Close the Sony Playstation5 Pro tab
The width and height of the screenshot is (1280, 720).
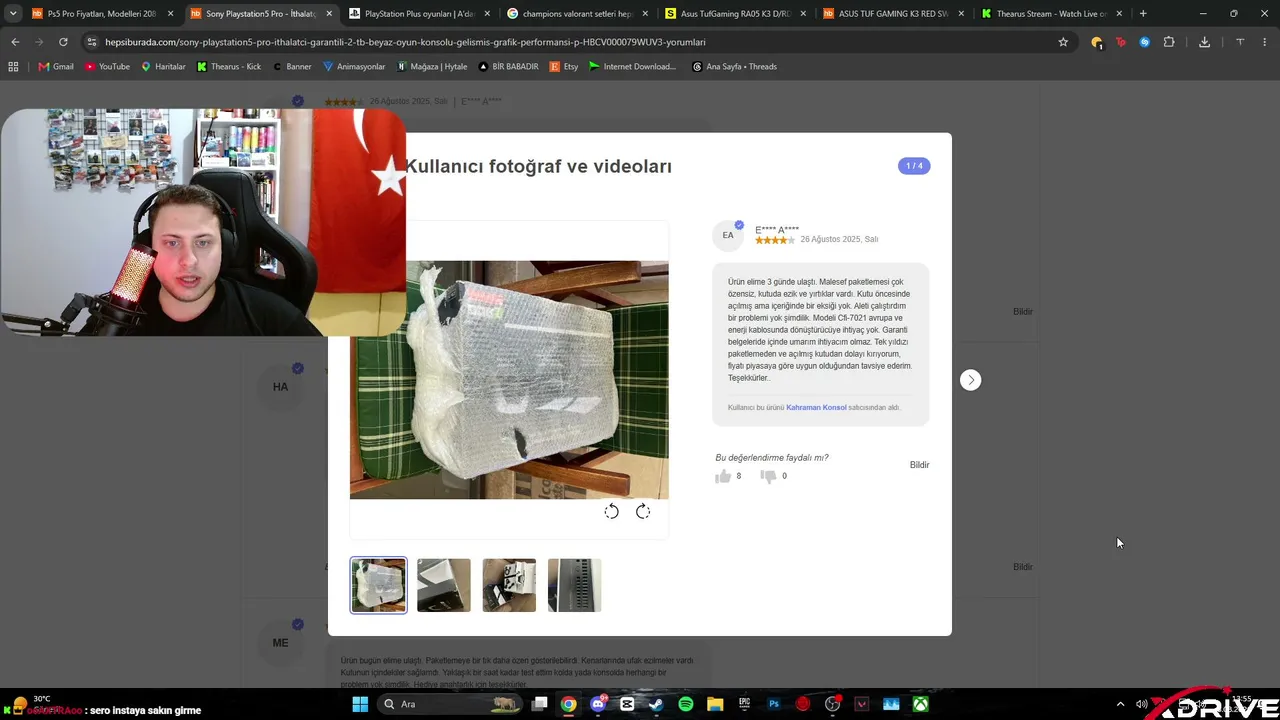(329, 14)
